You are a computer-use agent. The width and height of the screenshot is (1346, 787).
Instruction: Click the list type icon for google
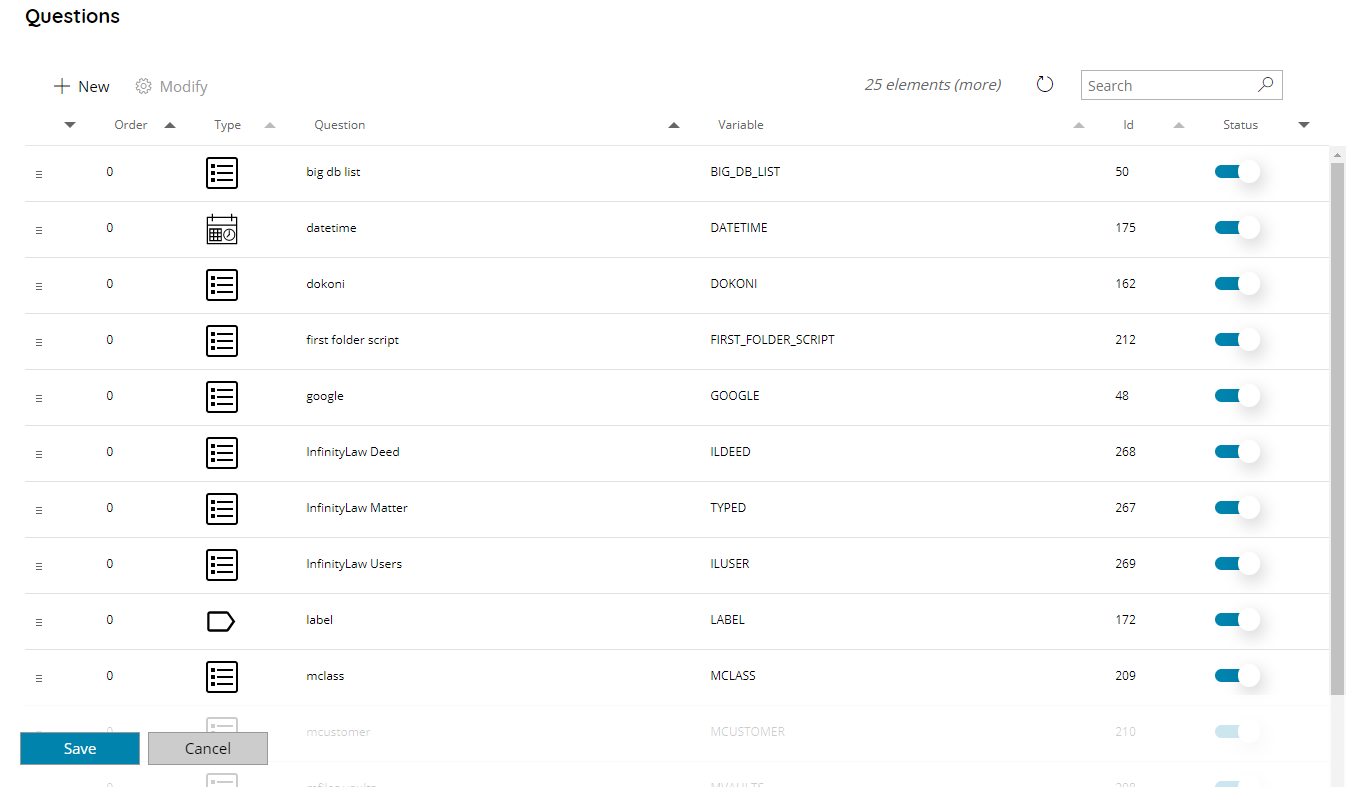(221, 397)
